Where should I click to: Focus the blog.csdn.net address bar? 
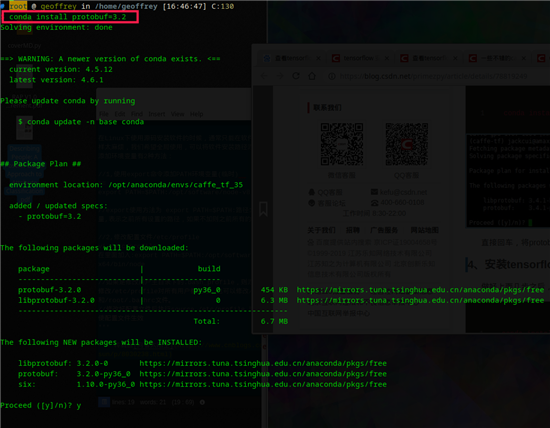point(435,76)
